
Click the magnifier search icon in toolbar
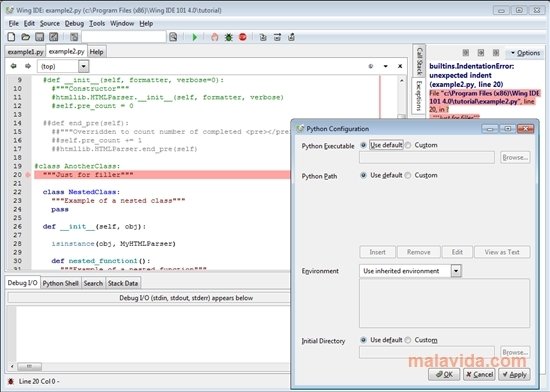(x=173, y=37)
